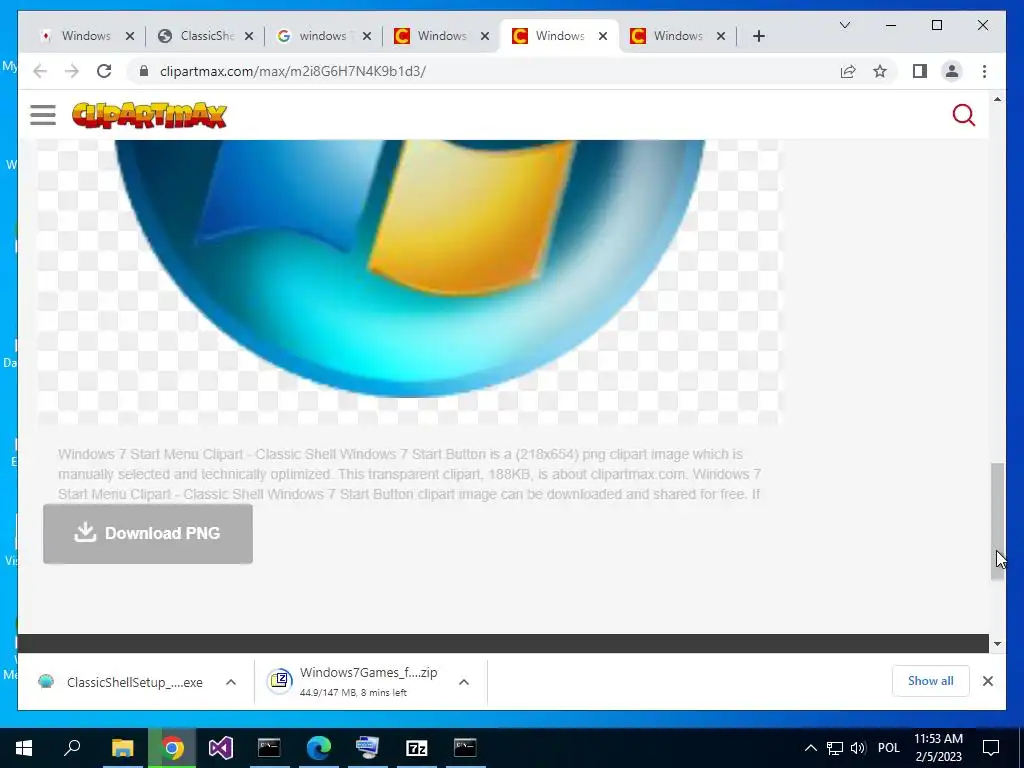The height and width of the screenshot is (768, 1024).
Task: Open 7-Zip from the taskbar
Action: coord(417,748)
